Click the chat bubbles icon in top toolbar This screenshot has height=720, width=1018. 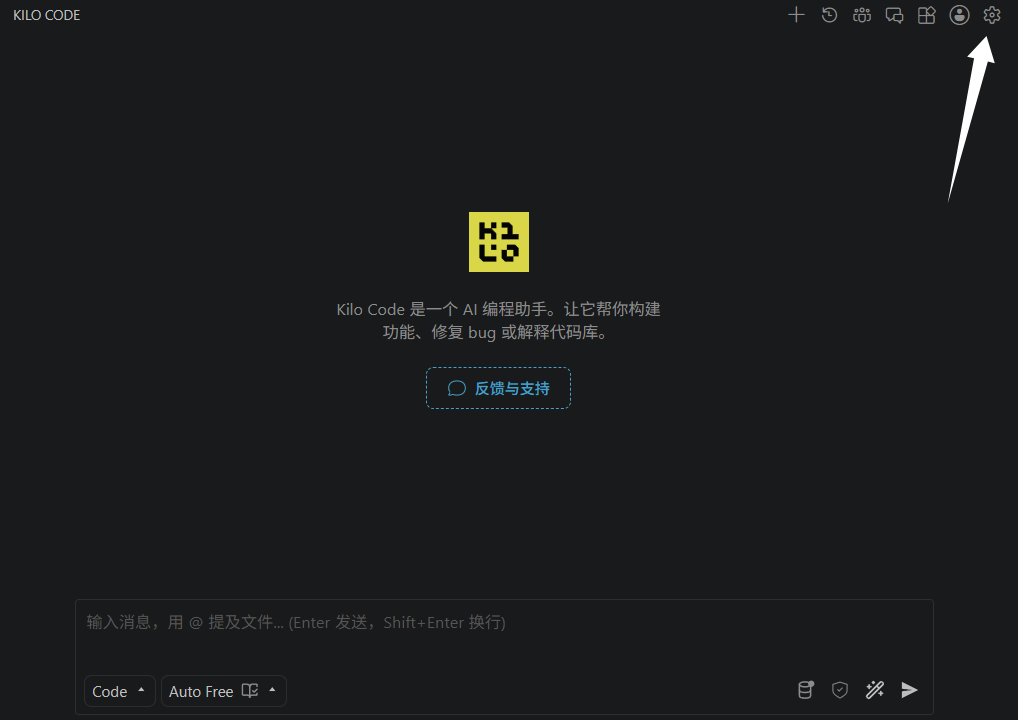[894, 15]
